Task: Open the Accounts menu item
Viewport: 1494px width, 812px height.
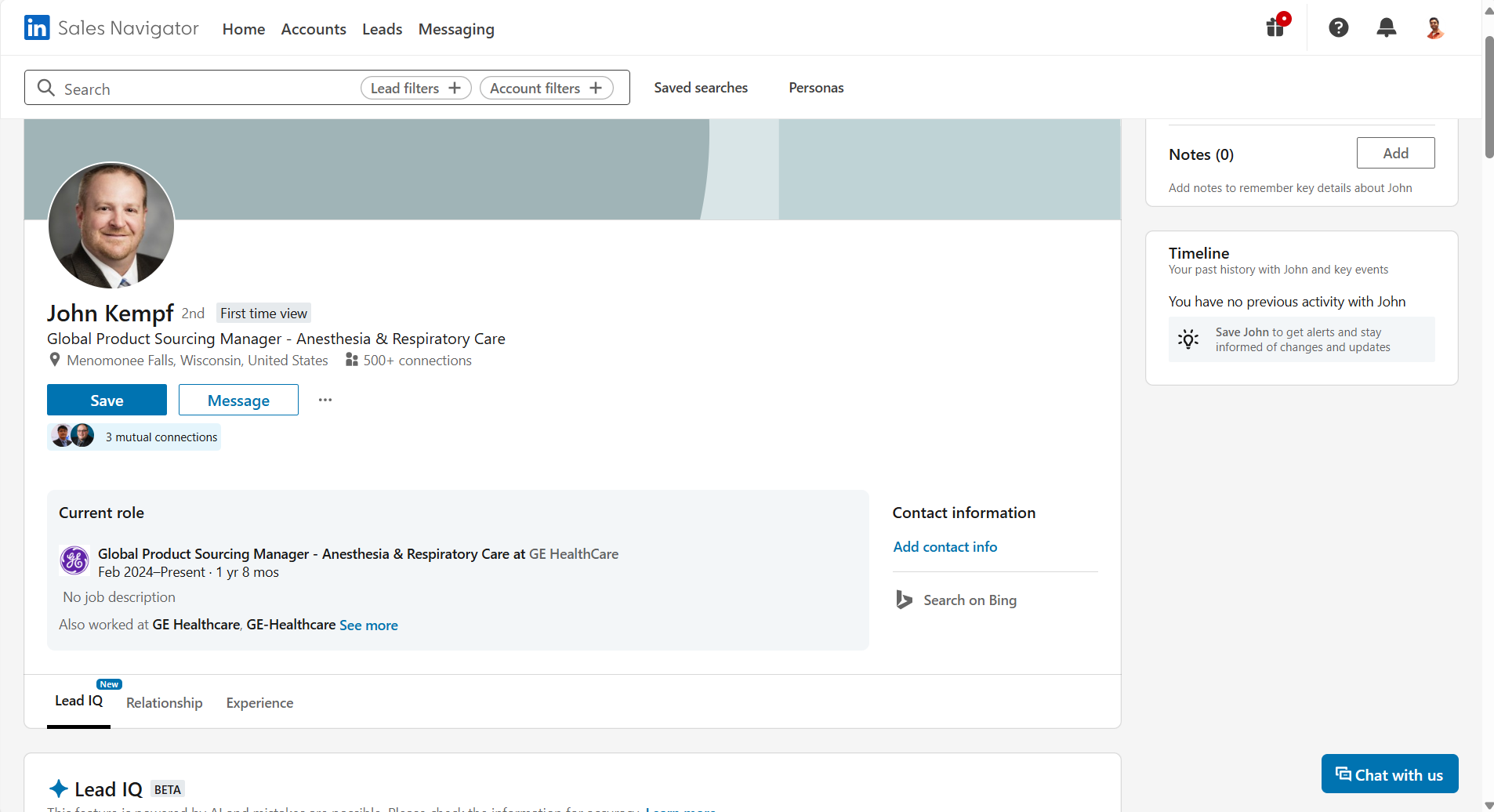Action: coord(314,29)
